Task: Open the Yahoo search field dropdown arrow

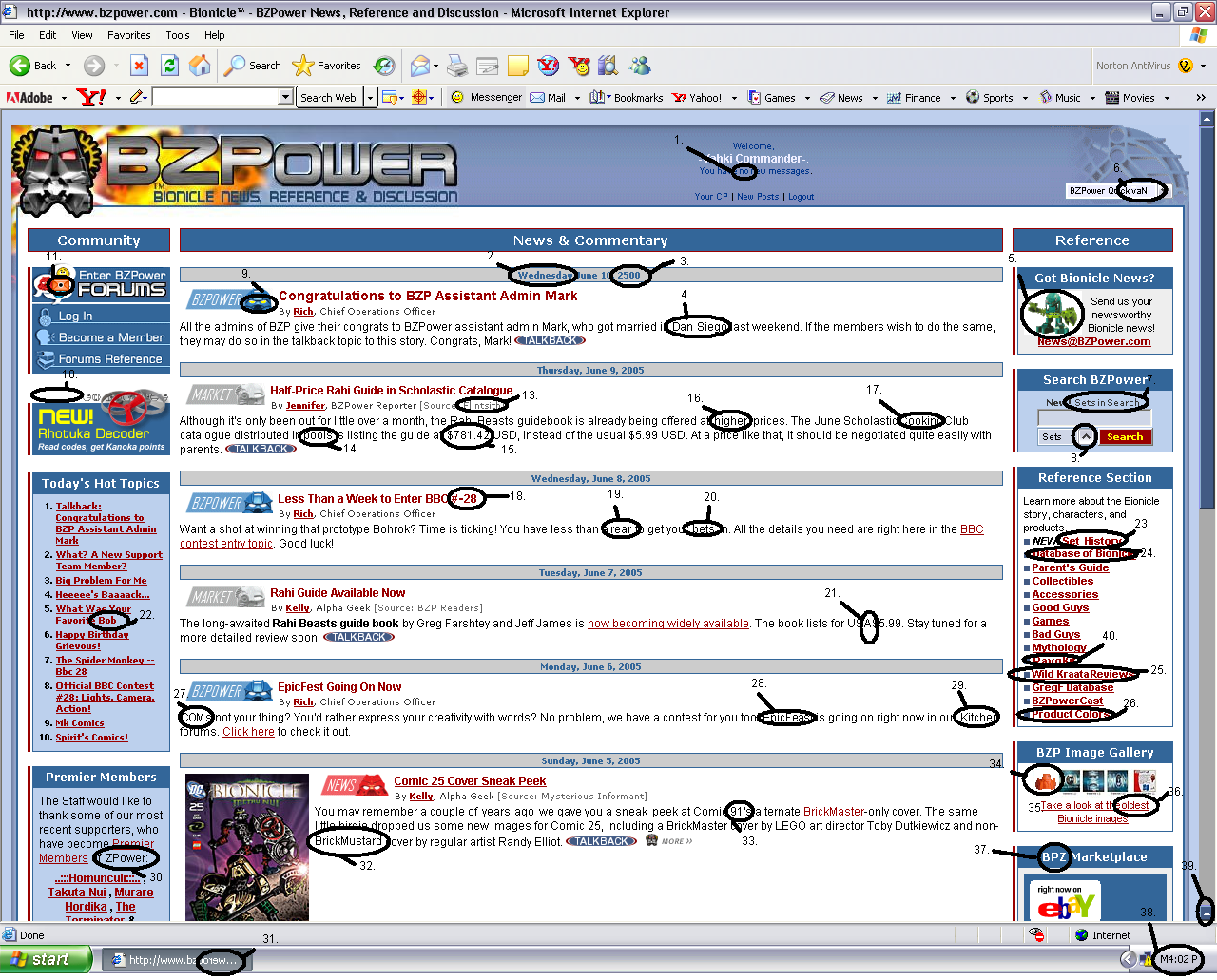Action: coord(285,97)
